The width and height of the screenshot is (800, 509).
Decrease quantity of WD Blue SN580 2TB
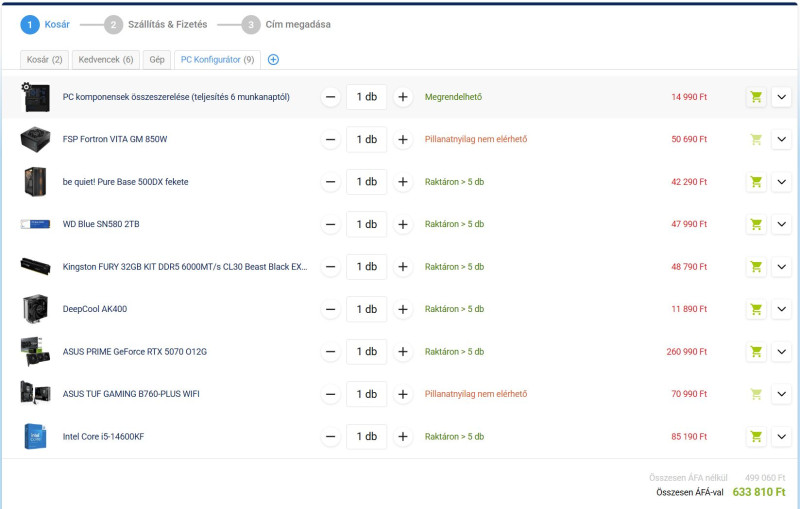pyautogui.click(x=331, y=224)
